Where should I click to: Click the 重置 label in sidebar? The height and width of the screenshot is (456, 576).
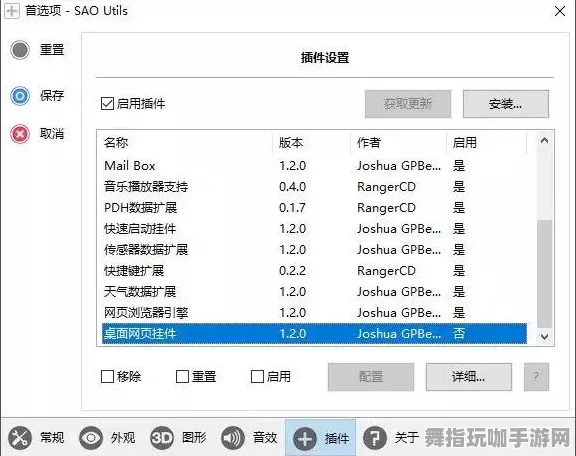pyautogui.click(x=52, y=50)
